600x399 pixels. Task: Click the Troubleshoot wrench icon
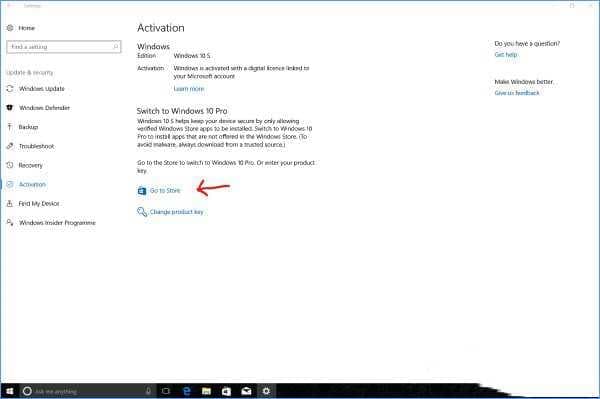tap(10, 146)
